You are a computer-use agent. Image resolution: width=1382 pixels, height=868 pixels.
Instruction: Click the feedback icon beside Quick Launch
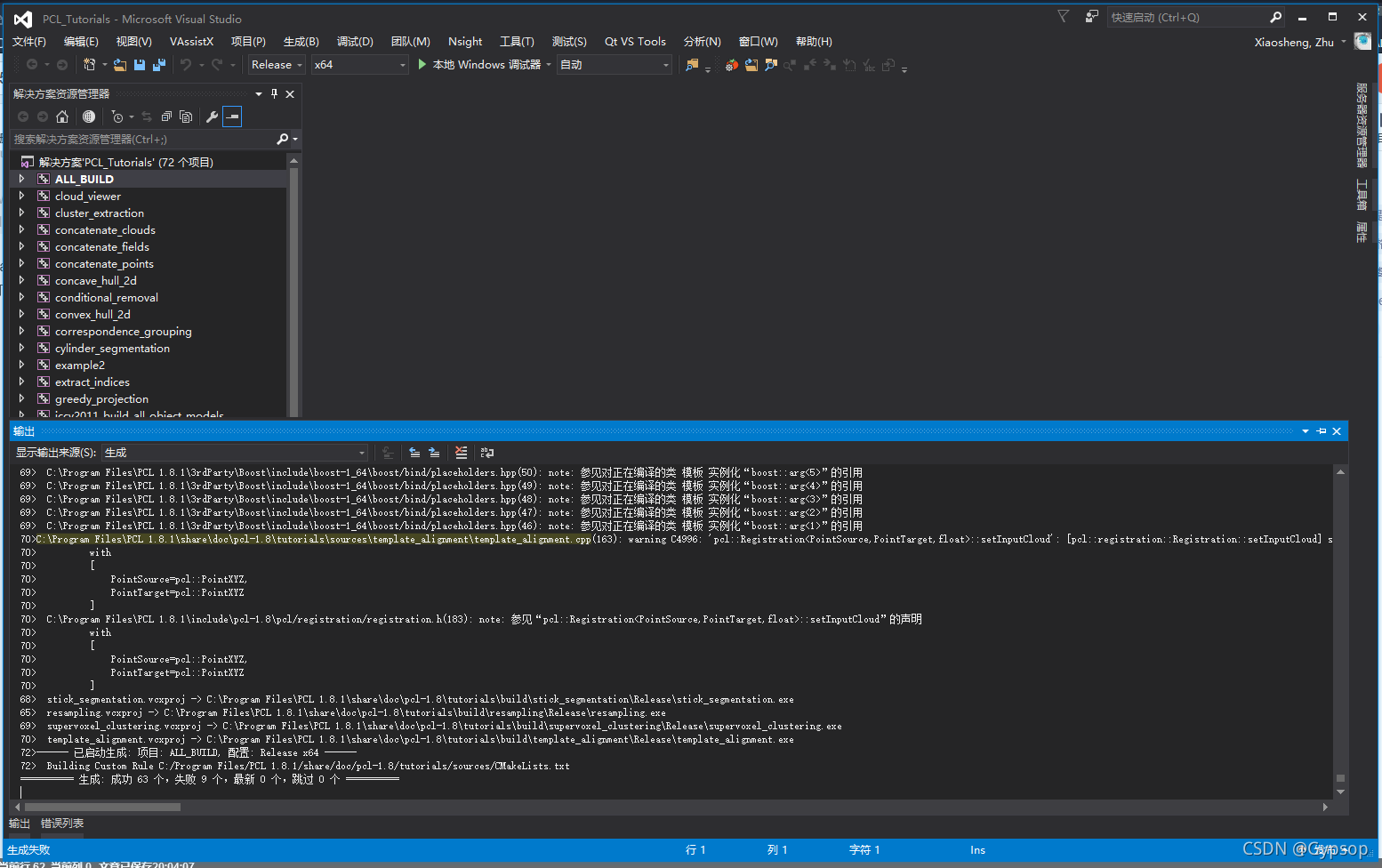[x=1091, y=16]
